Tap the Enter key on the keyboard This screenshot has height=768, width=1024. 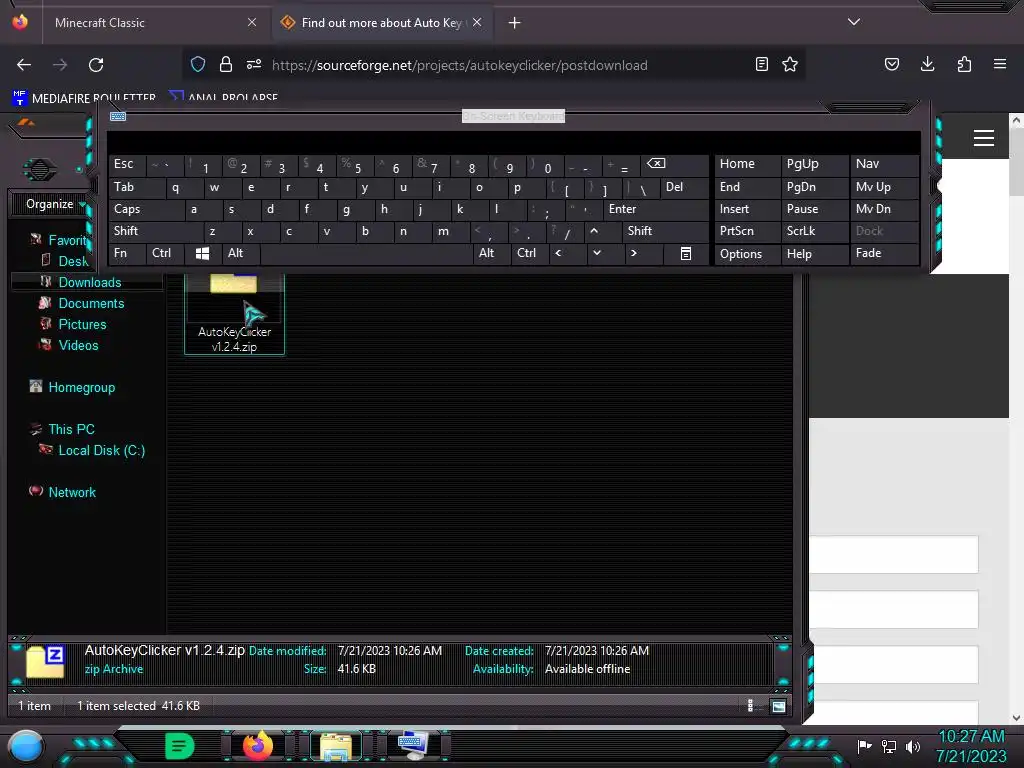(656, 209)
